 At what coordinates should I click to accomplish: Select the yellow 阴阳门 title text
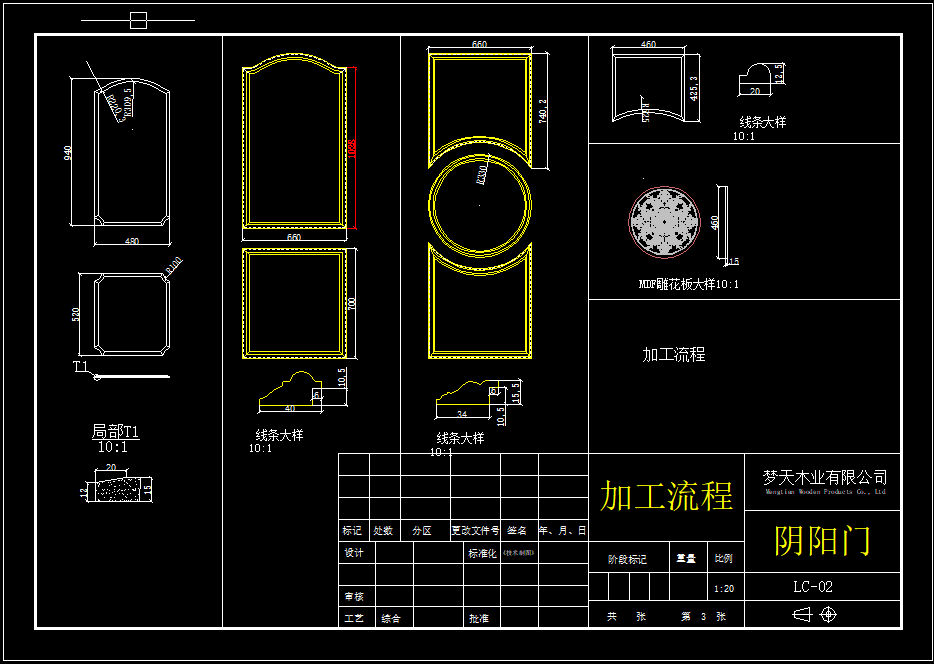(x=822, y=541)
